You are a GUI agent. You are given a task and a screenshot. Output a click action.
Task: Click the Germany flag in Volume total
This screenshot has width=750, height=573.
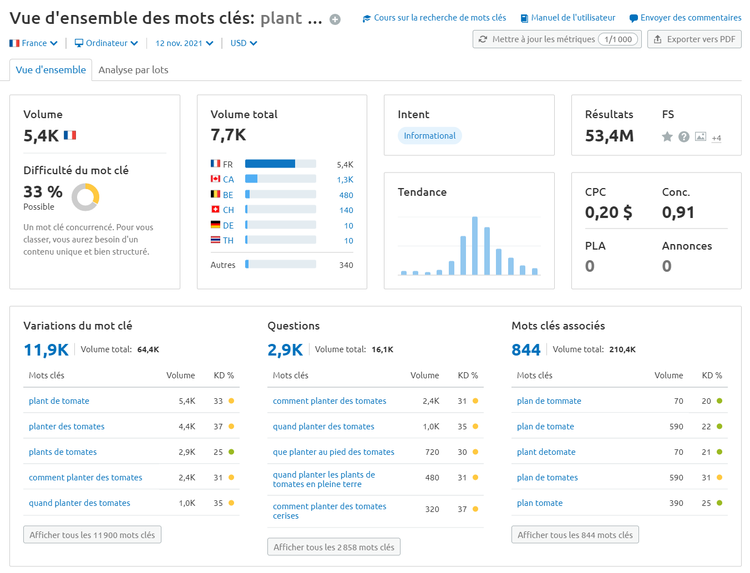[x=215, y=225]
